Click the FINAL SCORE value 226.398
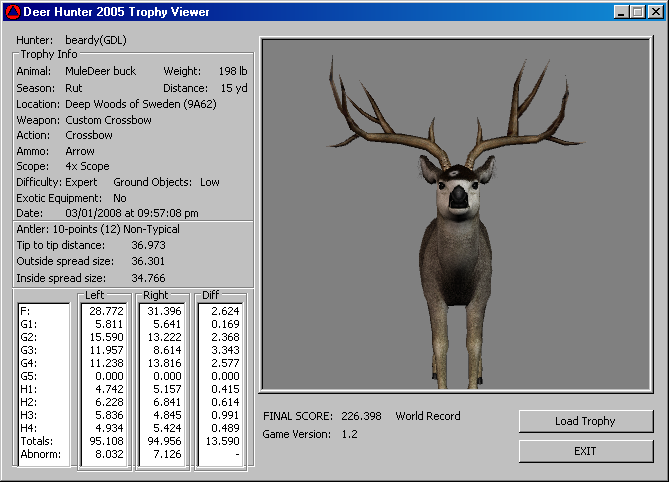The height and width of the screenshot is (482, 669). [x=361, y=416]
